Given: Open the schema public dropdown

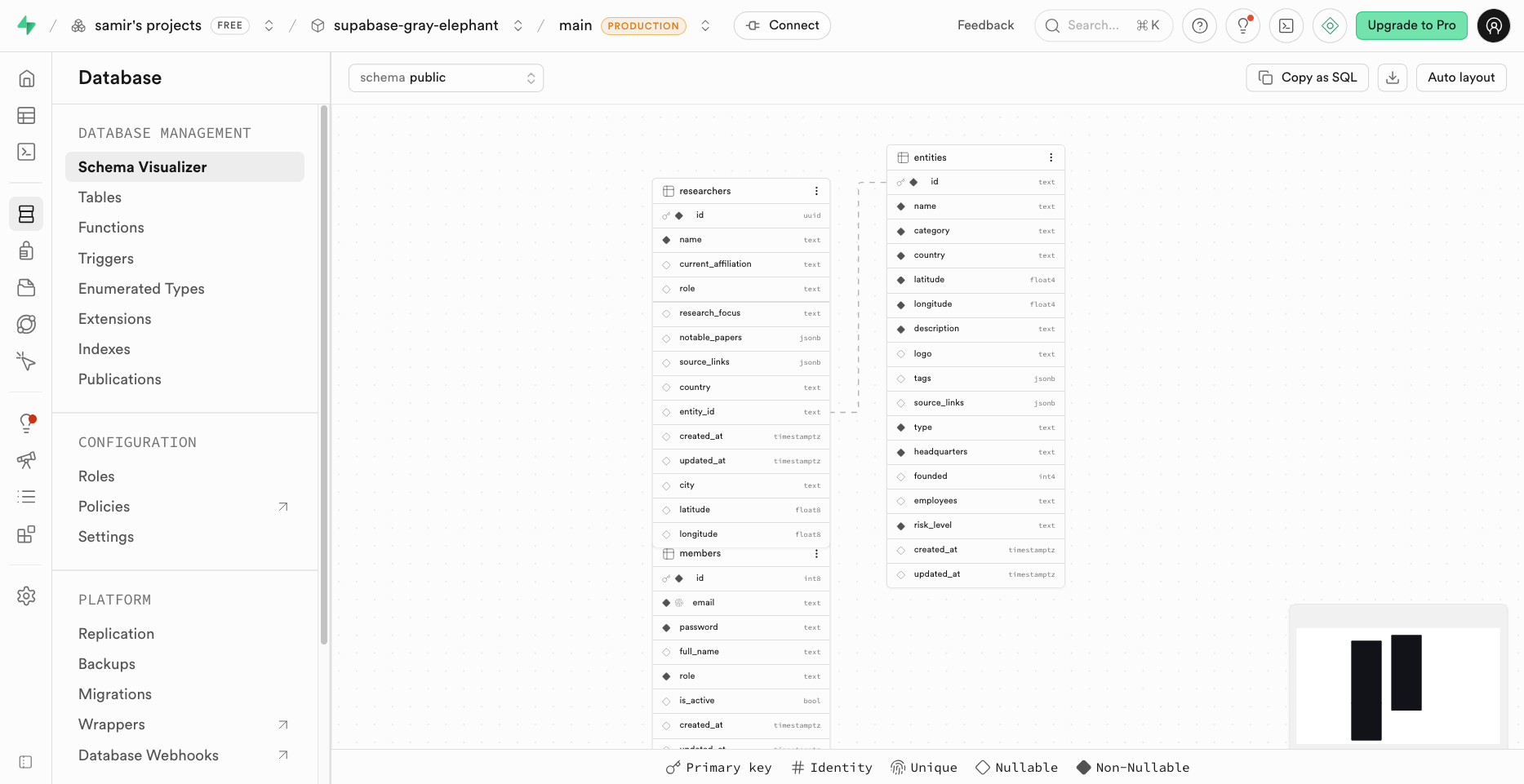Looking at the screenshot, I should (446, 78).
